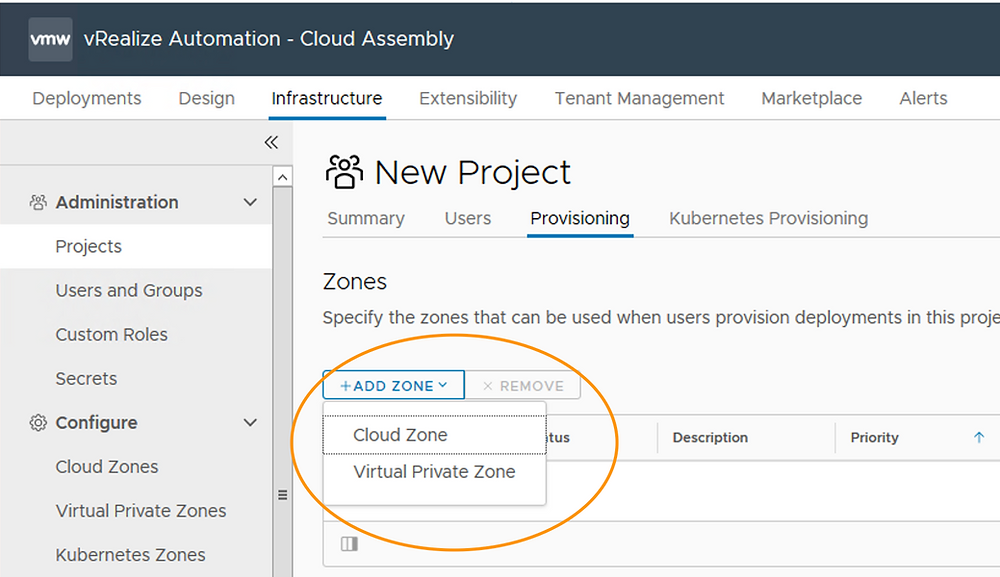Open the Design tab
The width and height of the screenshot is (1000, 577).
207,98
